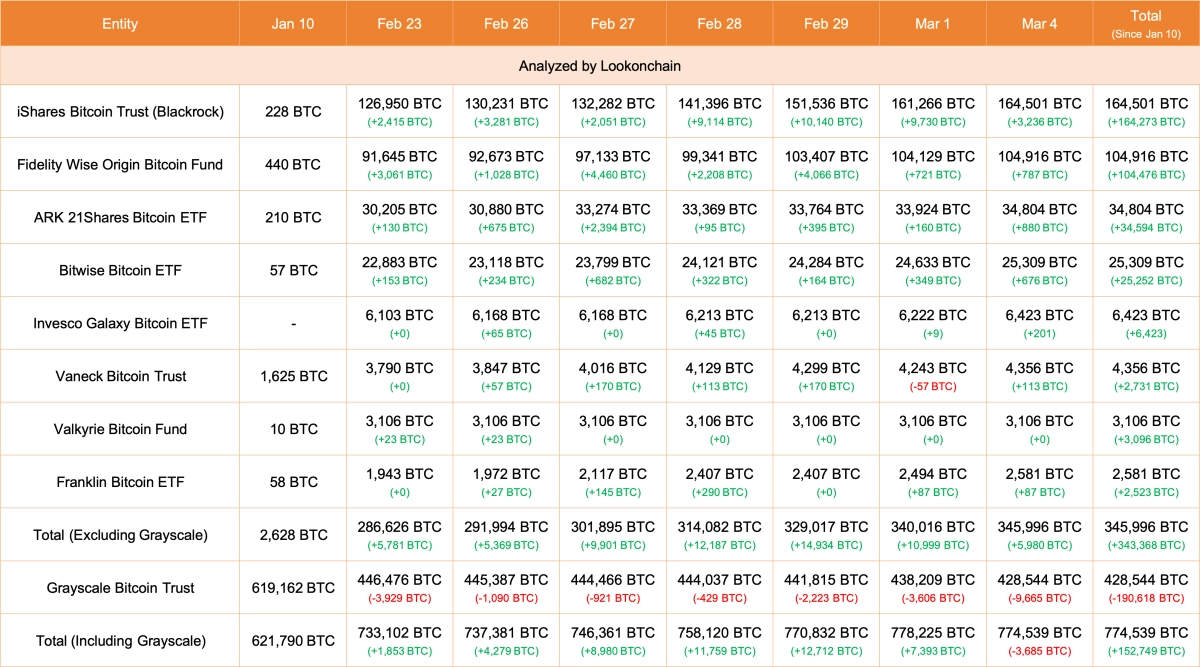
Task: Click the 130,231 BTC cell
Action: 506,112
